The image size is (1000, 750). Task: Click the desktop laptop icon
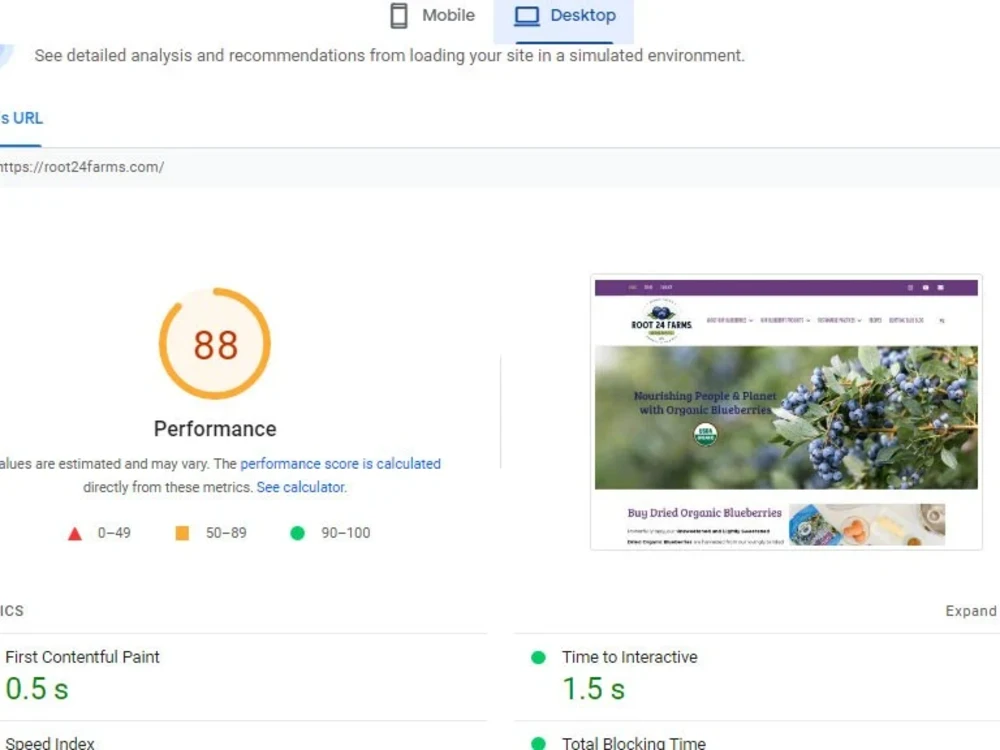pos(527,16)
